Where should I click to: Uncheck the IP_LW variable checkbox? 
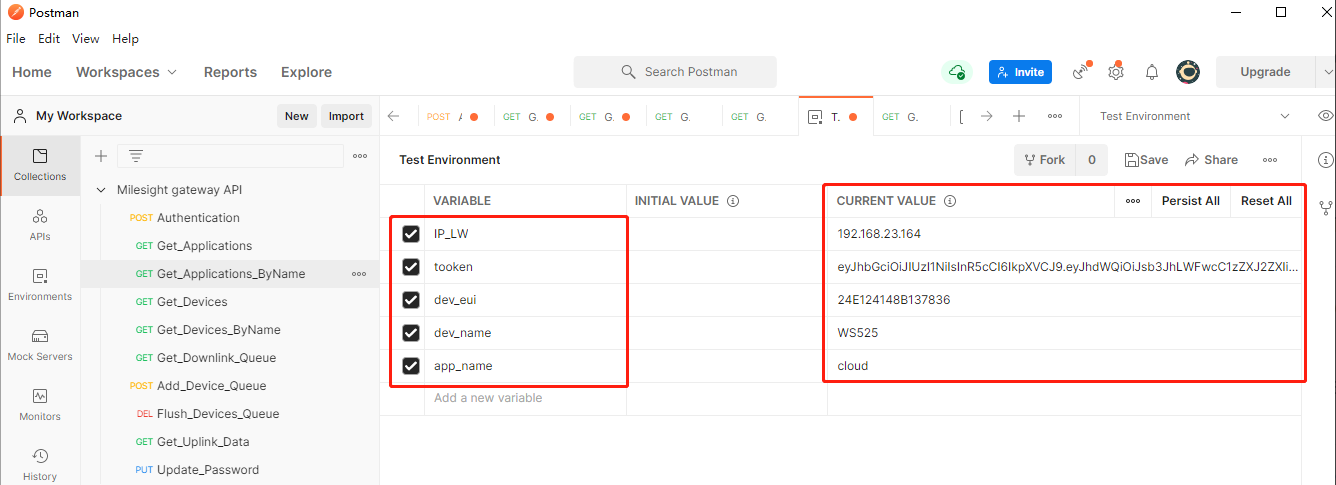click(411, 234)
